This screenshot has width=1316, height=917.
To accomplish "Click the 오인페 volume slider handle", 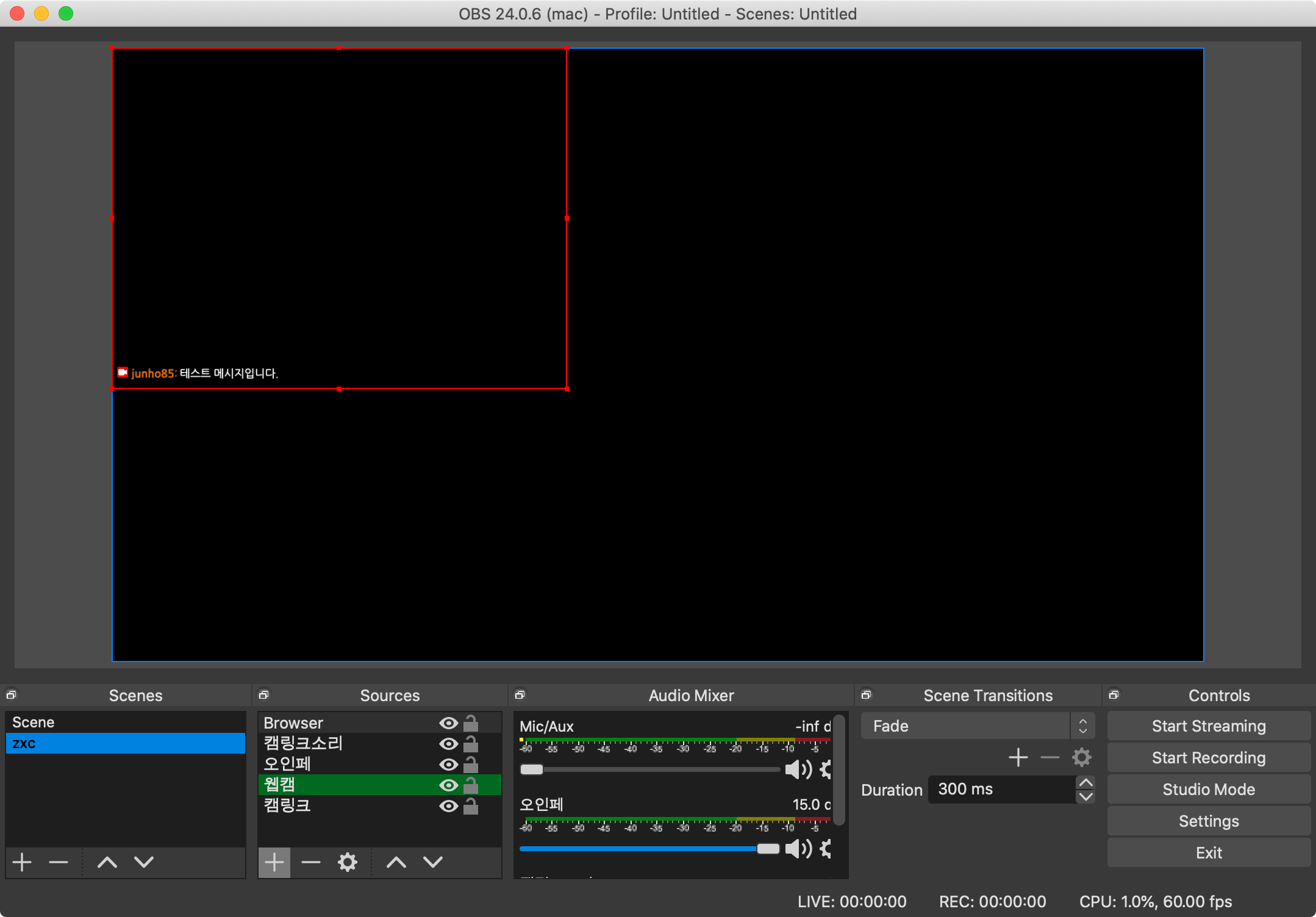I will point(768,849).
